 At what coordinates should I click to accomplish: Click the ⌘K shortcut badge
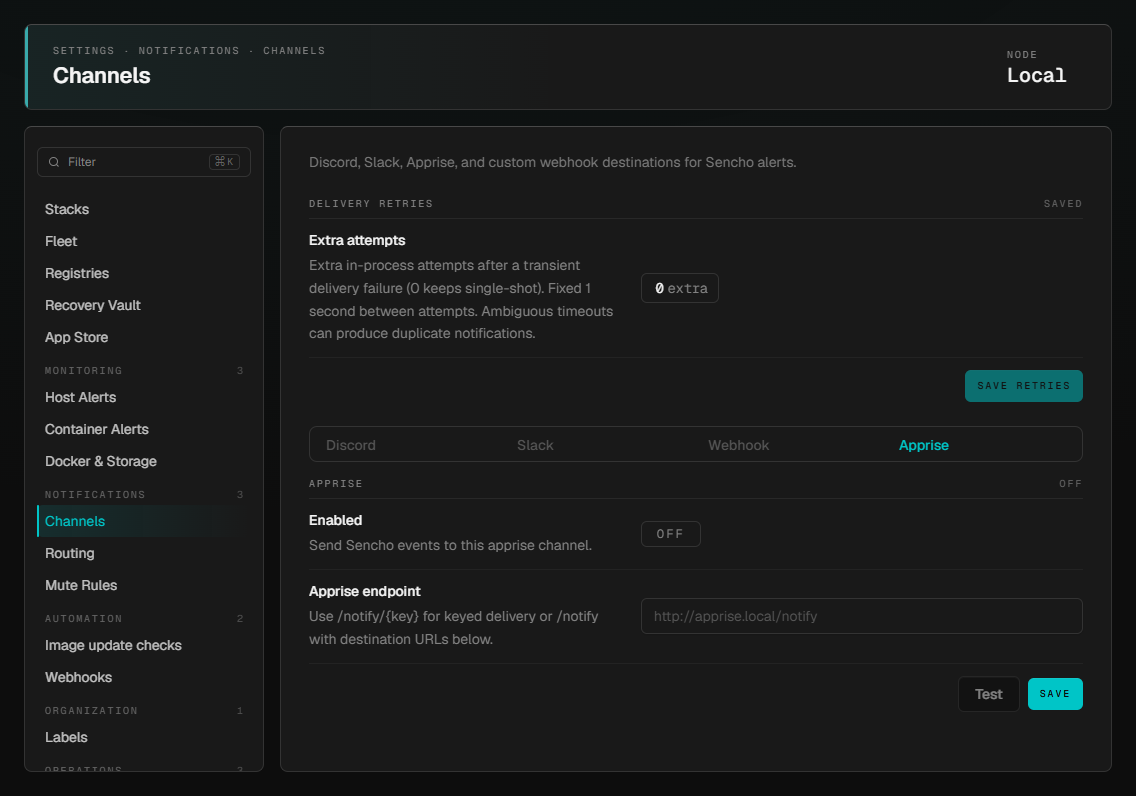click(224, 162)
